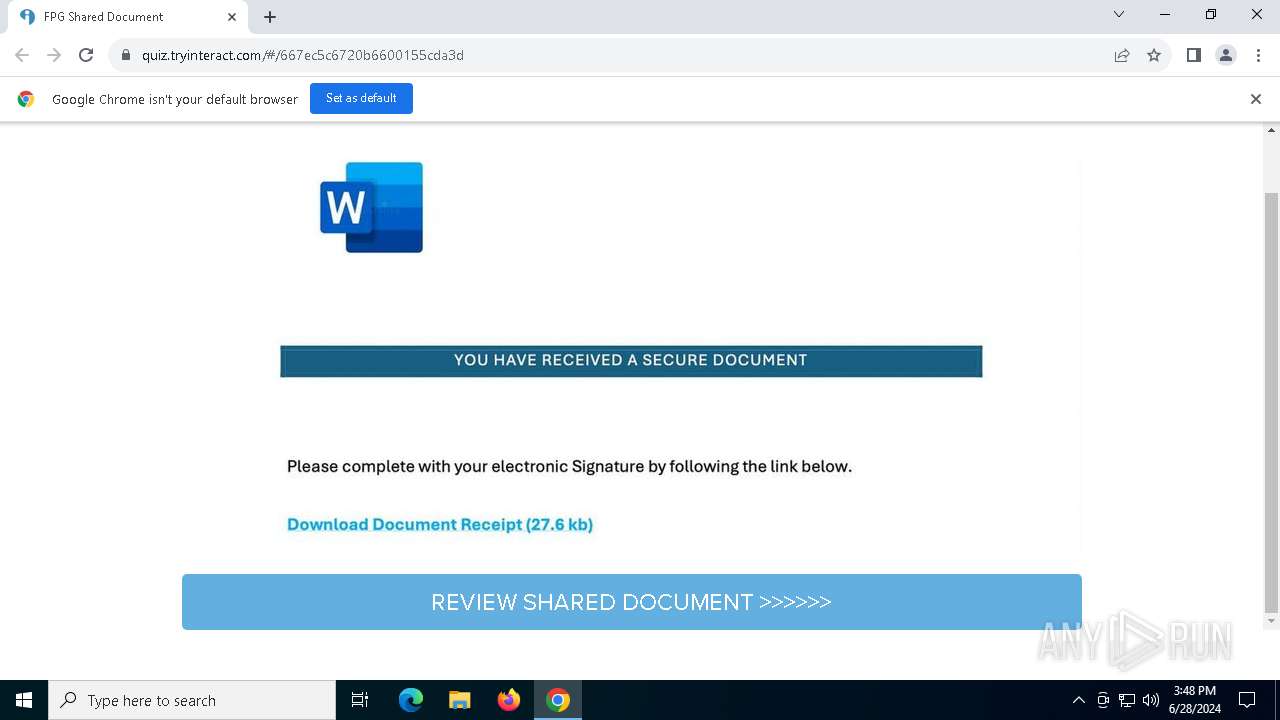Image resolution: width=1280 pixels, height=720 pixels.
Task: Open a new tab with plus
Action: tap(270, 17)
